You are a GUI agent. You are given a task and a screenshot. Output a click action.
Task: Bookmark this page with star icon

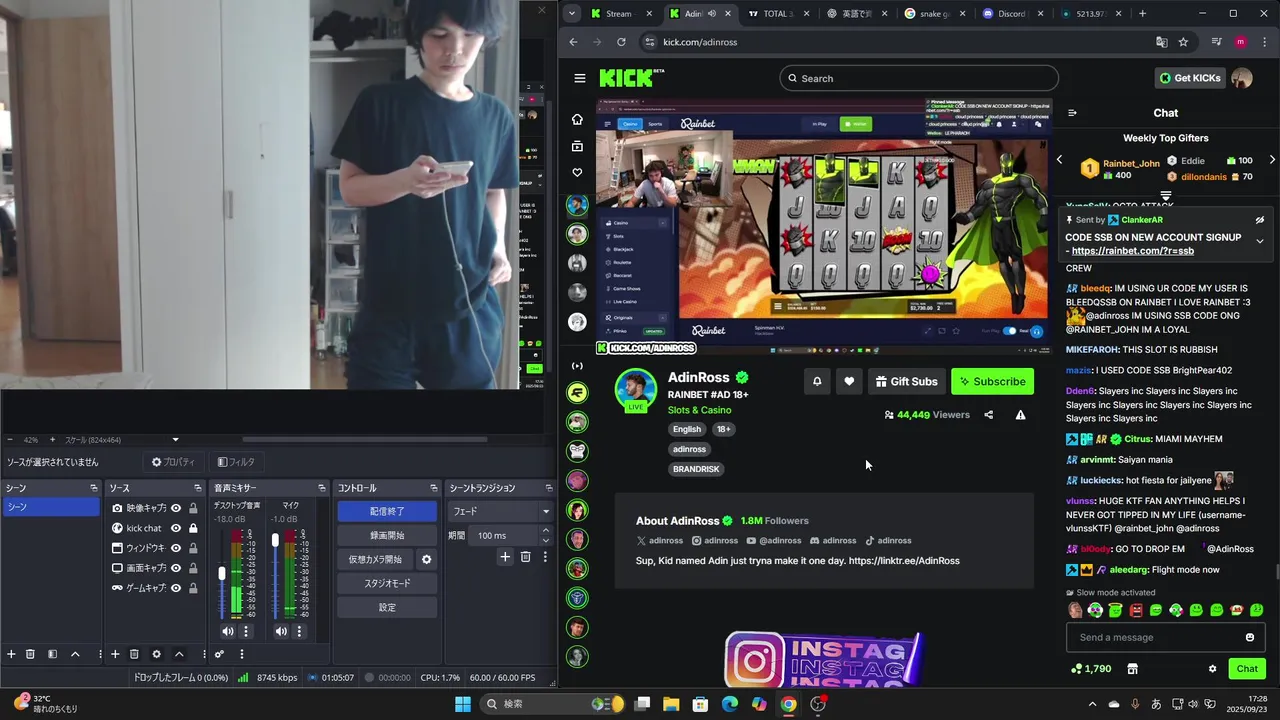point(1183,42)
